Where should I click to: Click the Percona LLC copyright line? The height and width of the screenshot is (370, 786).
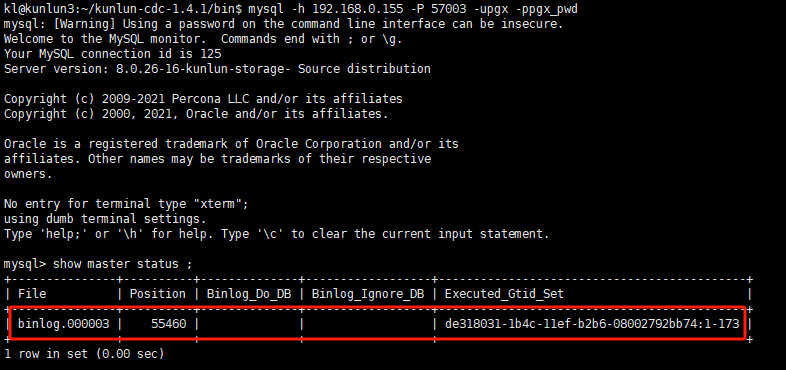(203, 99)
